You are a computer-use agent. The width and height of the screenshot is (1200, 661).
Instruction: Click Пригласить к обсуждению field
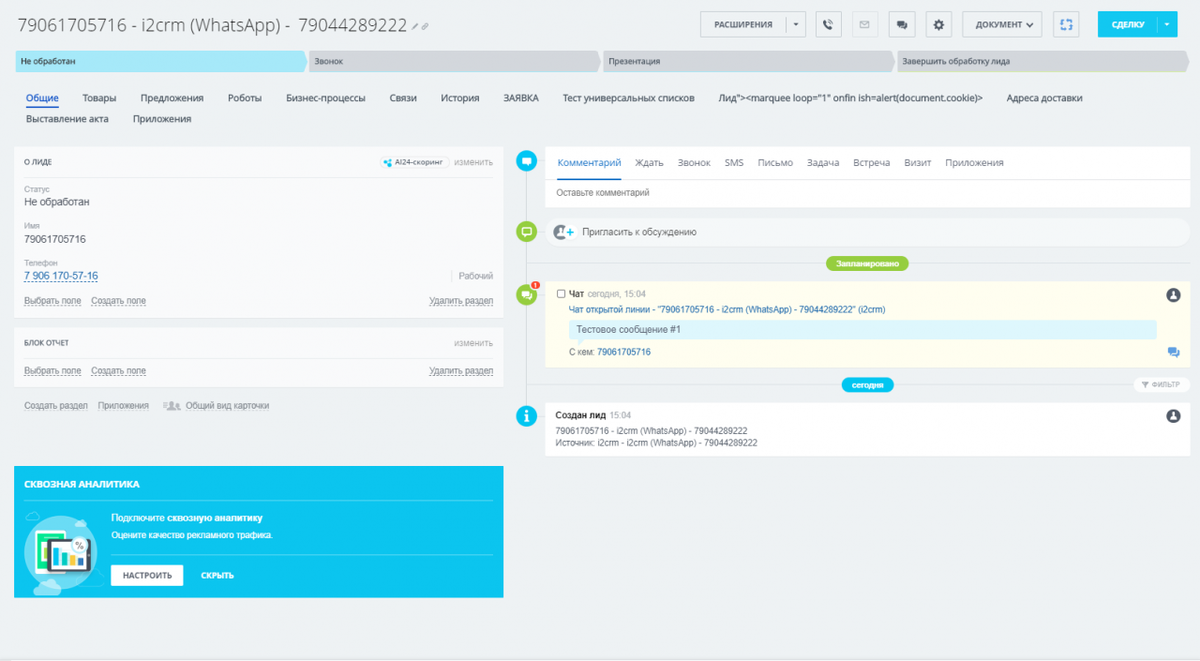point(867,232)
